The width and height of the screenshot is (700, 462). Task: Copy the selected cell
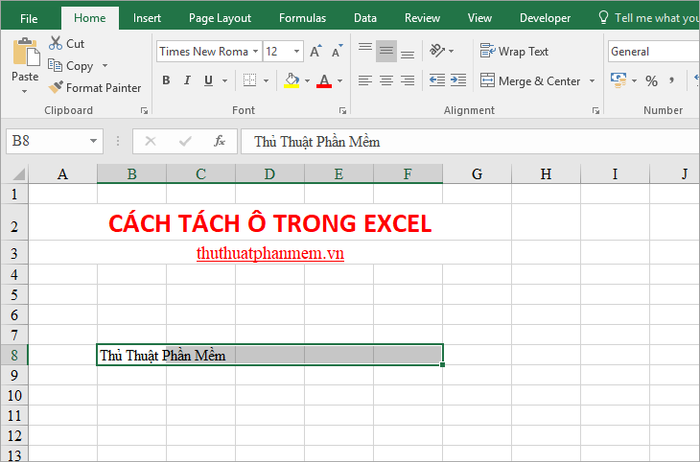tap(71, 66)
